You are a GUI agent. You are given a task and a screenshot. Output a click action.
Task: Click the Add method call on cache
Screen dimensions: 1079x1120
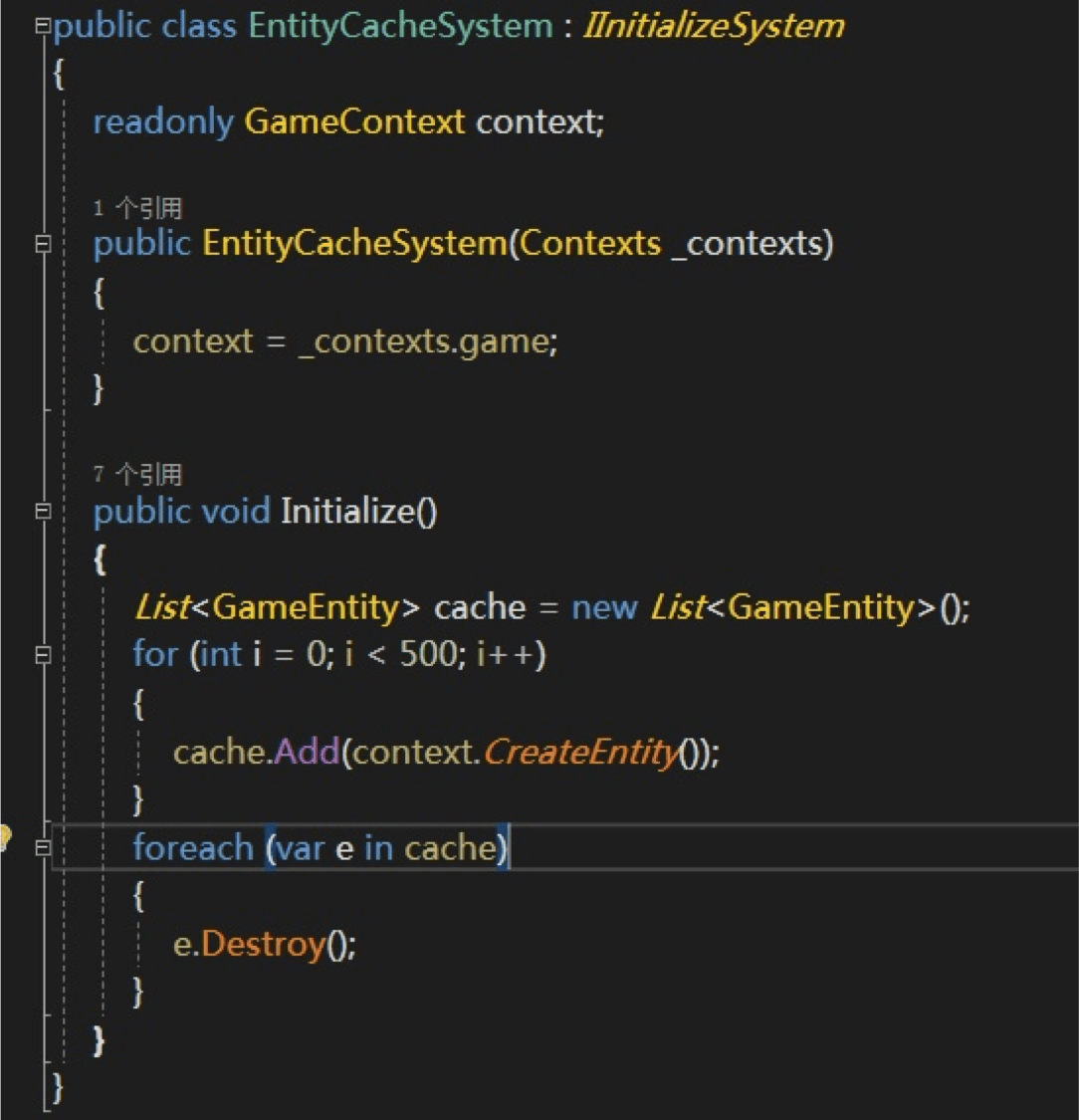pos(307,753)
